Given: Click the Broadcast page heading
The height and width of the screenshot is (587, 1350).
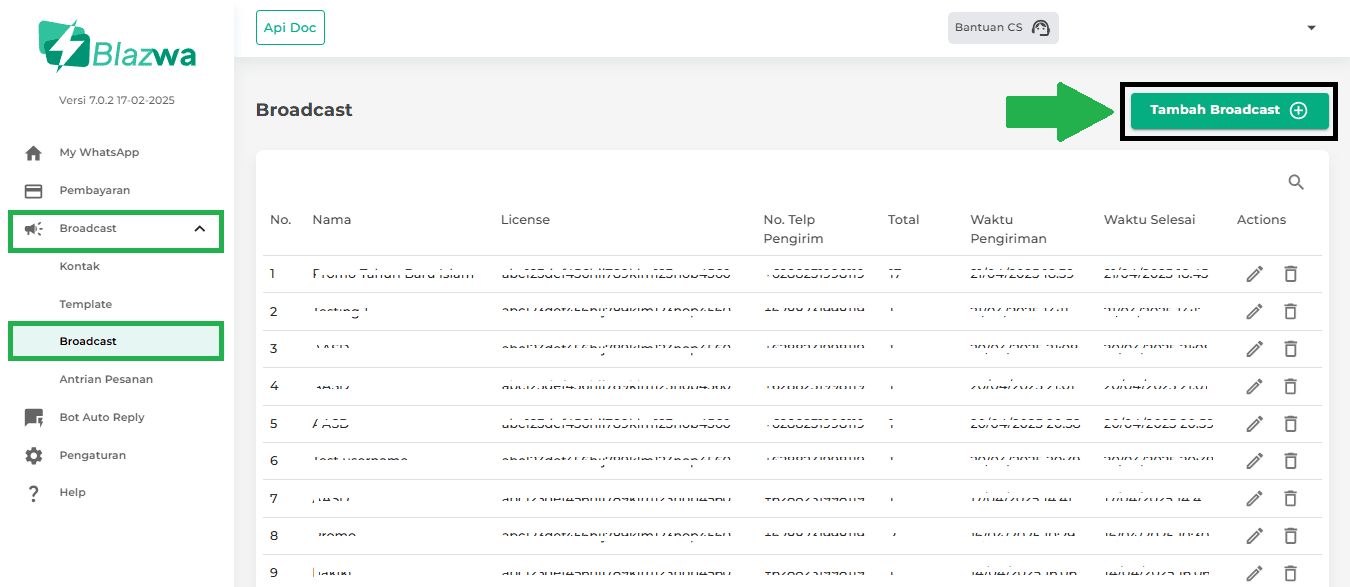Looking at the screenshot, I should click(x=304, y=110).
